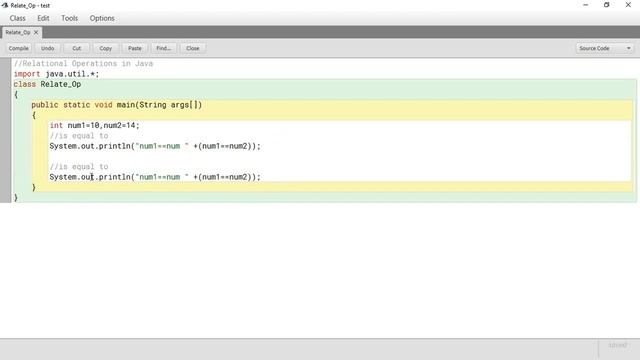
Task: Open the Tools menu
Action: coord(69,18)
